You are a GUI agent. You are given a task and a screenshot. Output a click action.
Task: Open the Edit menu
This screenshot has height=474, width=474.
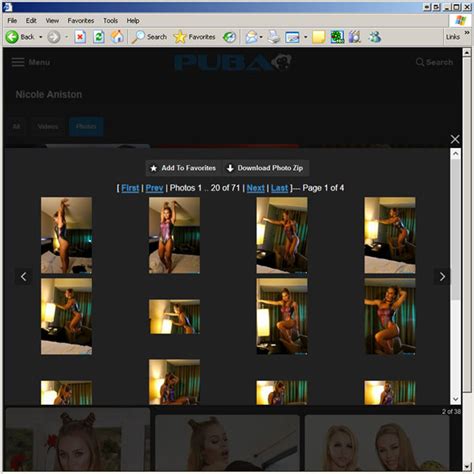[31, 21]
